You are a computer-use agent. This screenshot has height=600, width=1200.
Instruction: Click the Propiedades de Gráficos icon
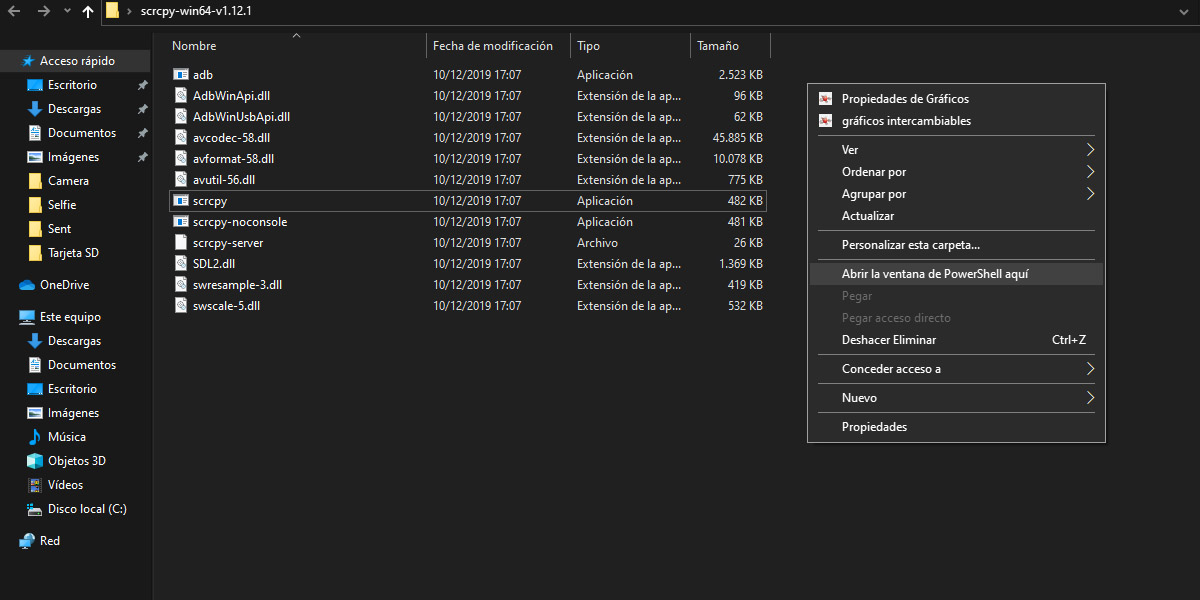tap(826, 99)
